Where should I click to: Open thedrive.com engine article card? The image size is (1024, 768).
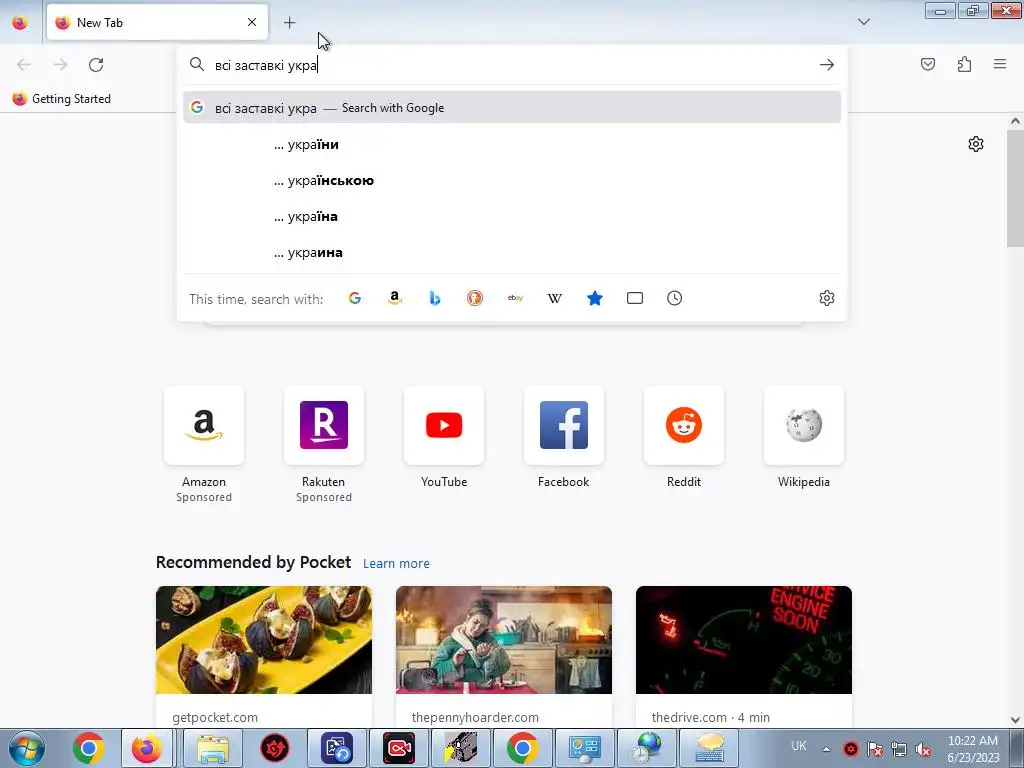pos(744,656)
